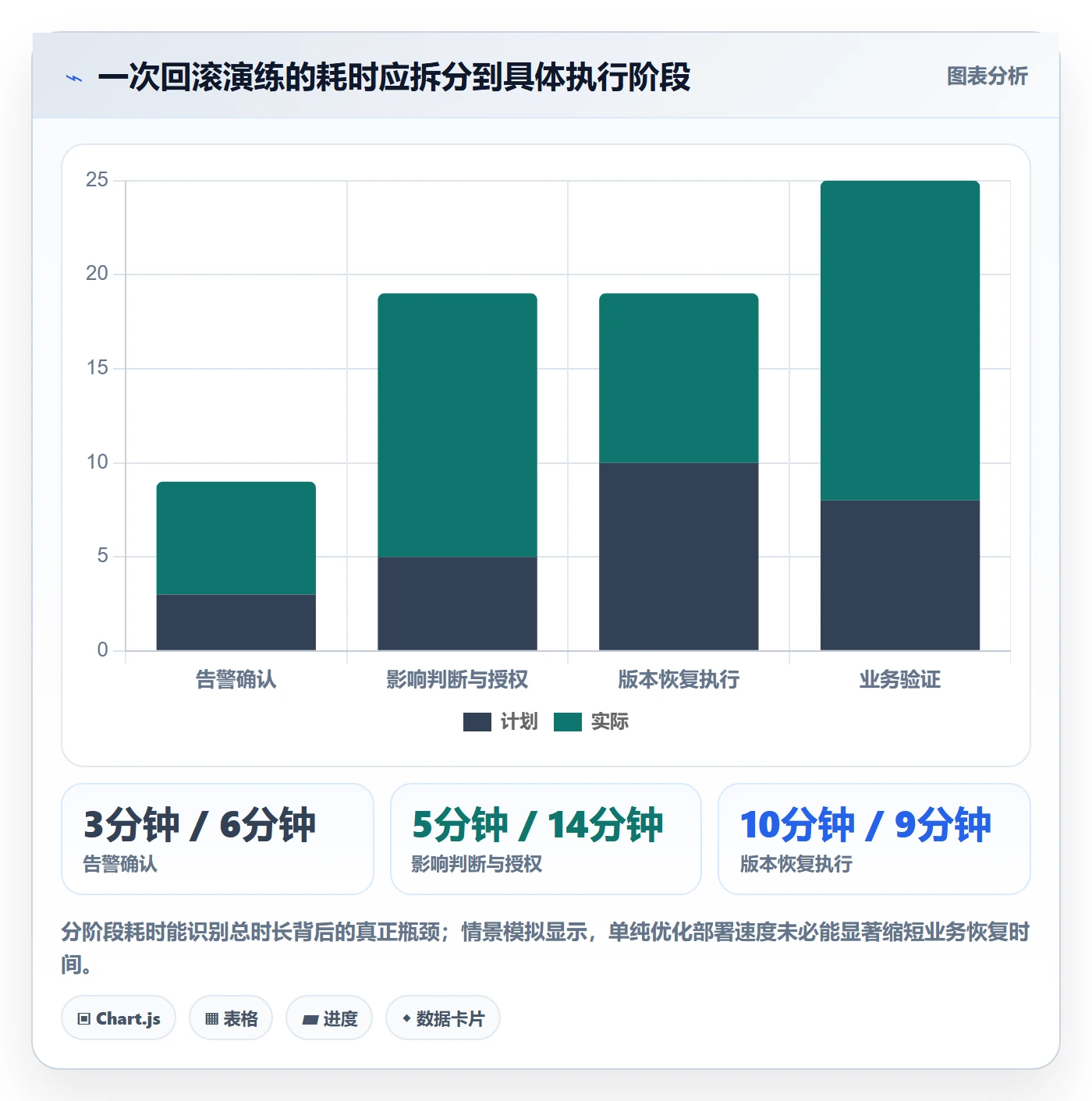Click the 告警确认 actual green bar segment
The height and width of the screenshot is (1101, 1092).
[236, 538]
